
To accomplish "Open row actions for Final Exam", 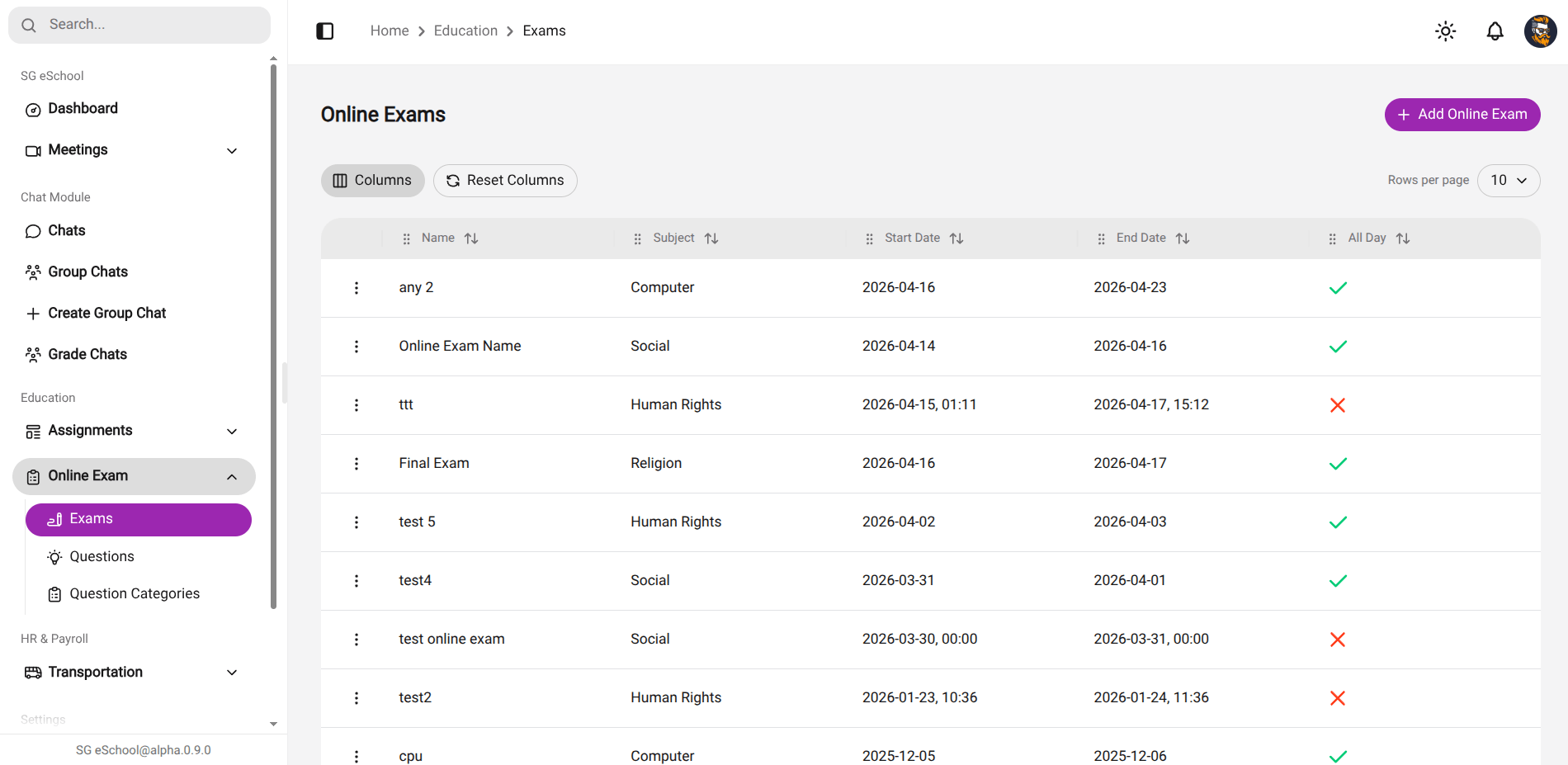I will tap(357, 464).
